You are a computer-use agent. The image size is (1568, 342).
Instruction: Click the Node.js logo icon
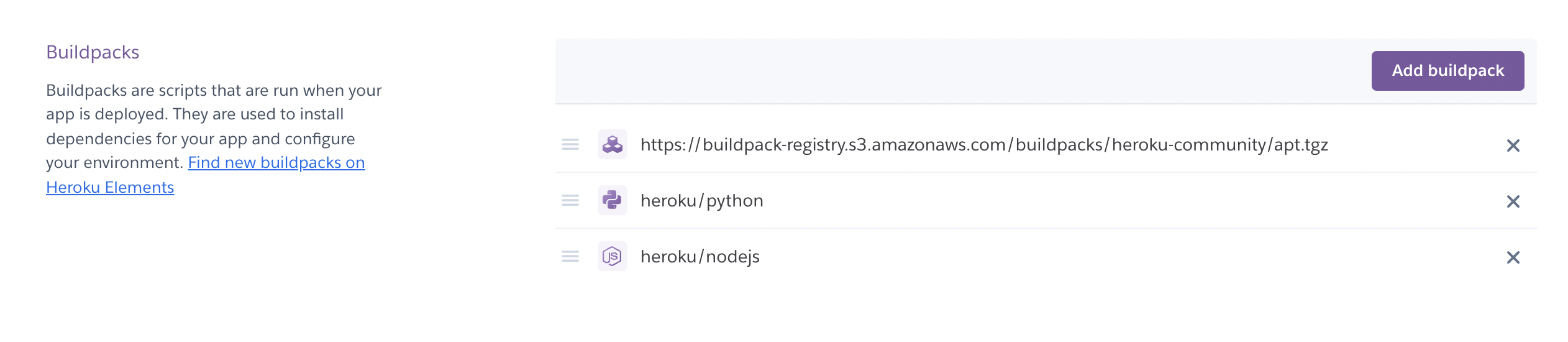point(613,256)
